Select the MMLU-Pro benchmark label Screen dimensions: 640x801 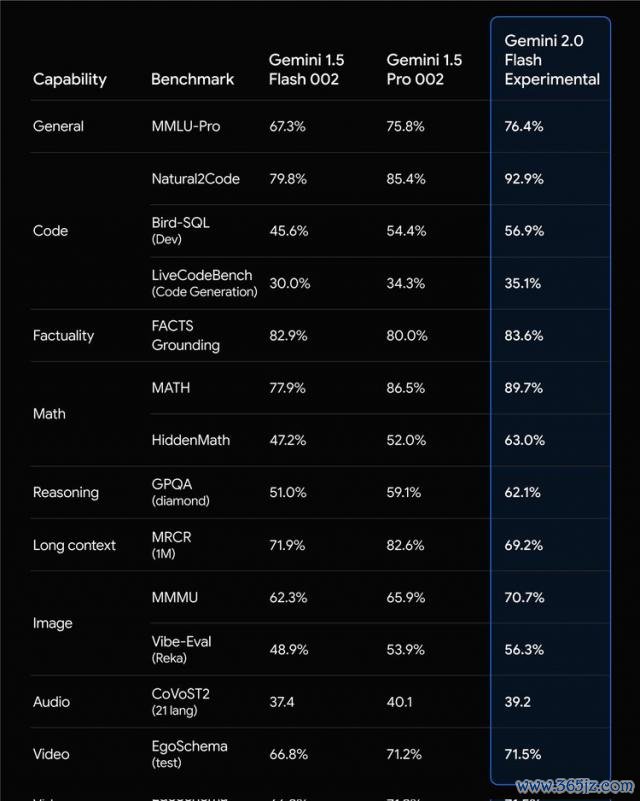186,126
